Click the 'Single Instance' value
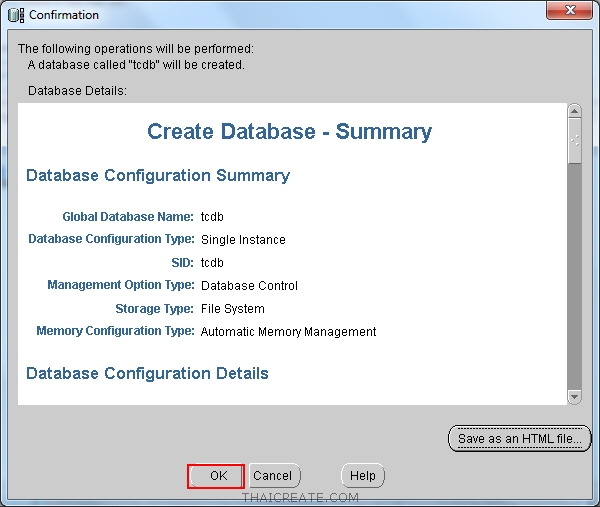 [243, 240]
